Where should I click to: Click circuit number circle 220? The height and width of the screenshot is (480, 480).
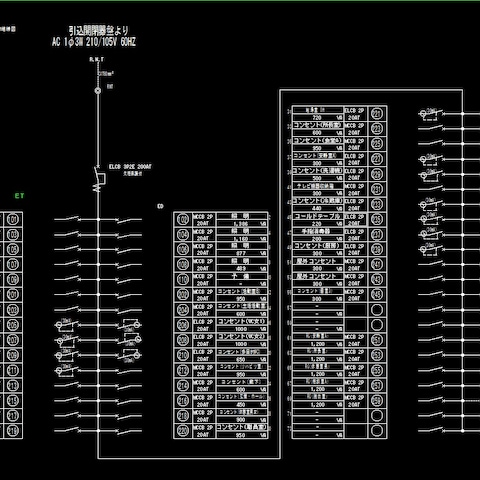pos(183,431)
